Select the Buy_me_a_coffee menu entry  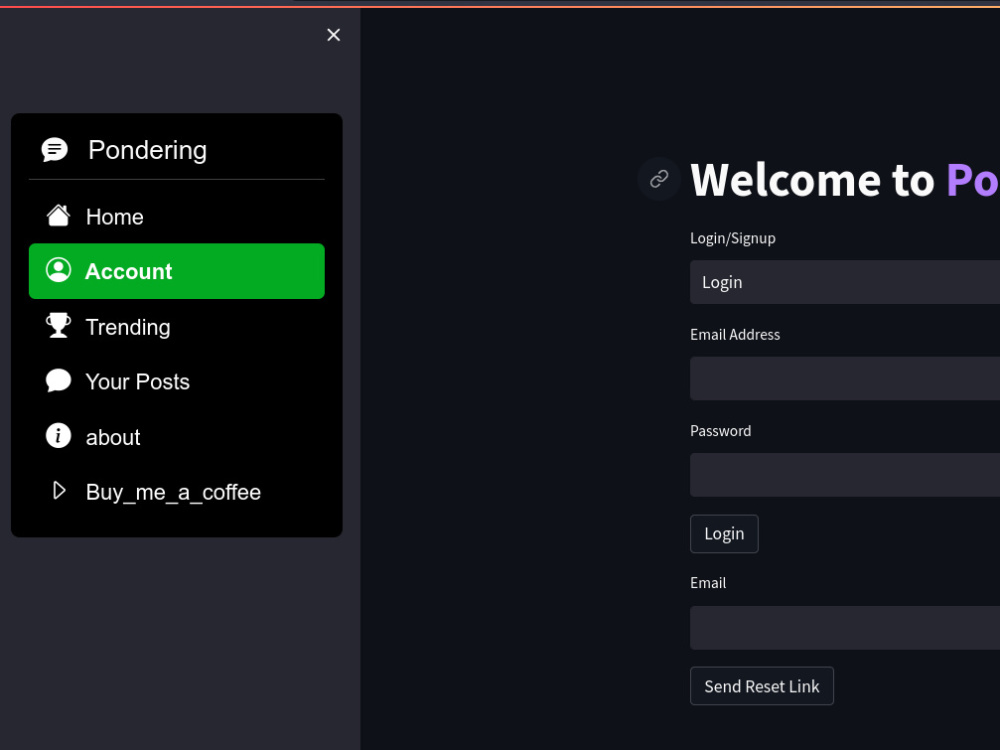pos(177,492)
